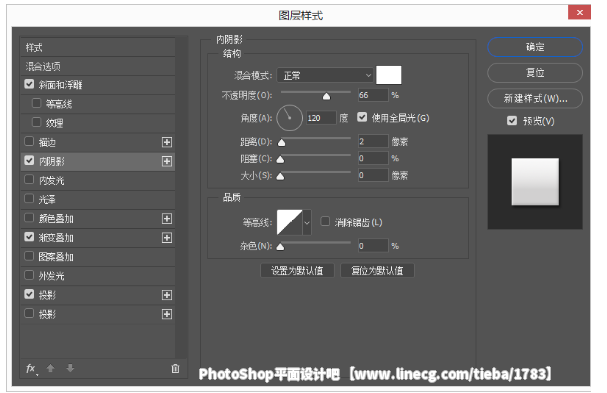Open the 混合选项 section
This screenshot has height=393, width=607.
pyautogui.click(x=98, y=66)
